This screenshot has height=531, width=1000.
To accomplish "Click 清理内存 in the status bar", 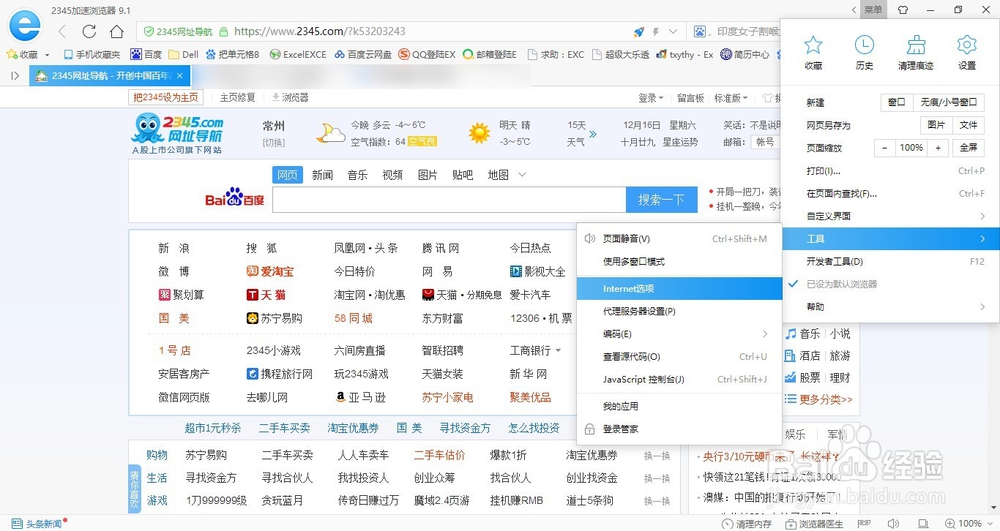I will click(x=746, y=524).
